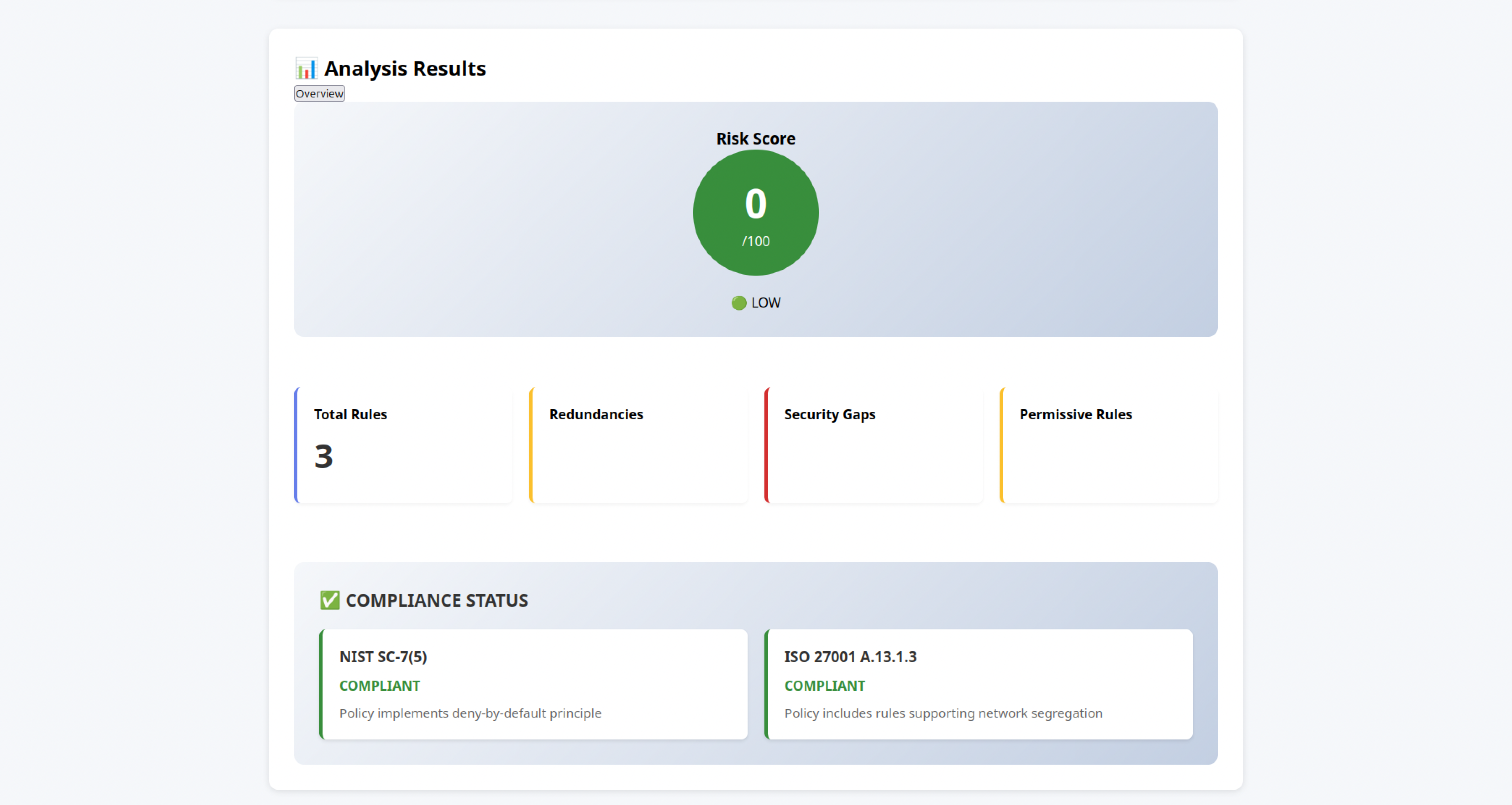Click the ISO 27001 A.13.1.3 heading
Screen dimensions: 1512x805
click(x=850, y=656)
